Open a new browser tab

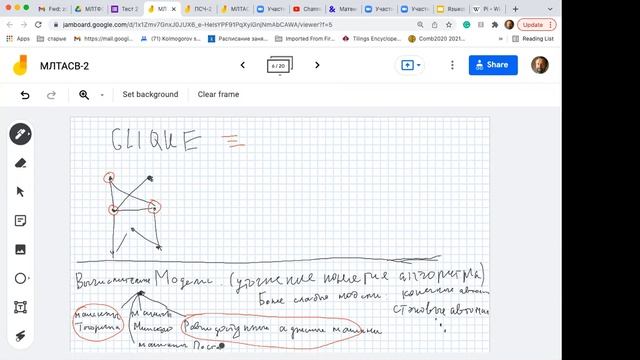[516, 9]
